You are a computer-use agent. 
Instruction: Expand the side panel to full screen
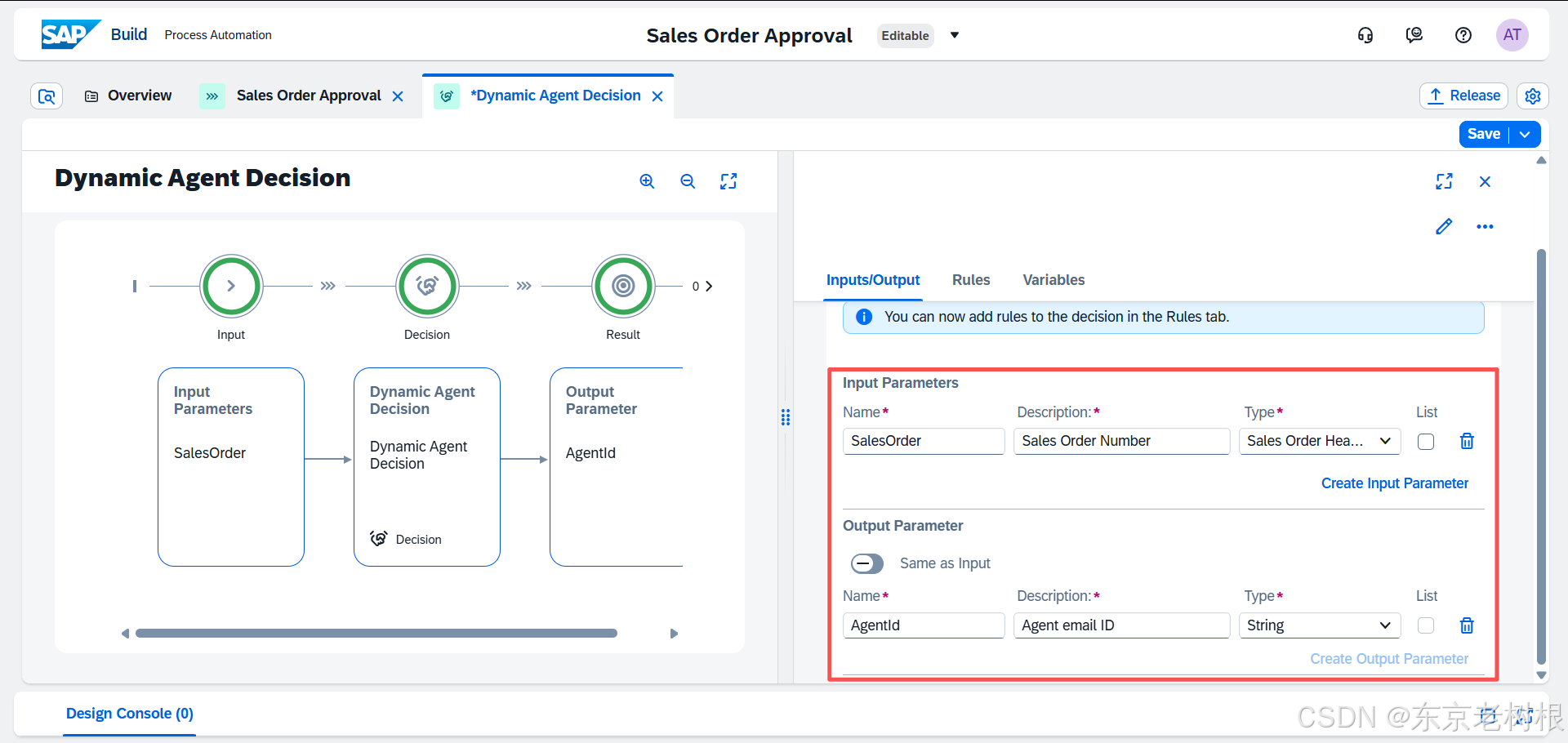pyautogui.click(x=1444, y=181)
